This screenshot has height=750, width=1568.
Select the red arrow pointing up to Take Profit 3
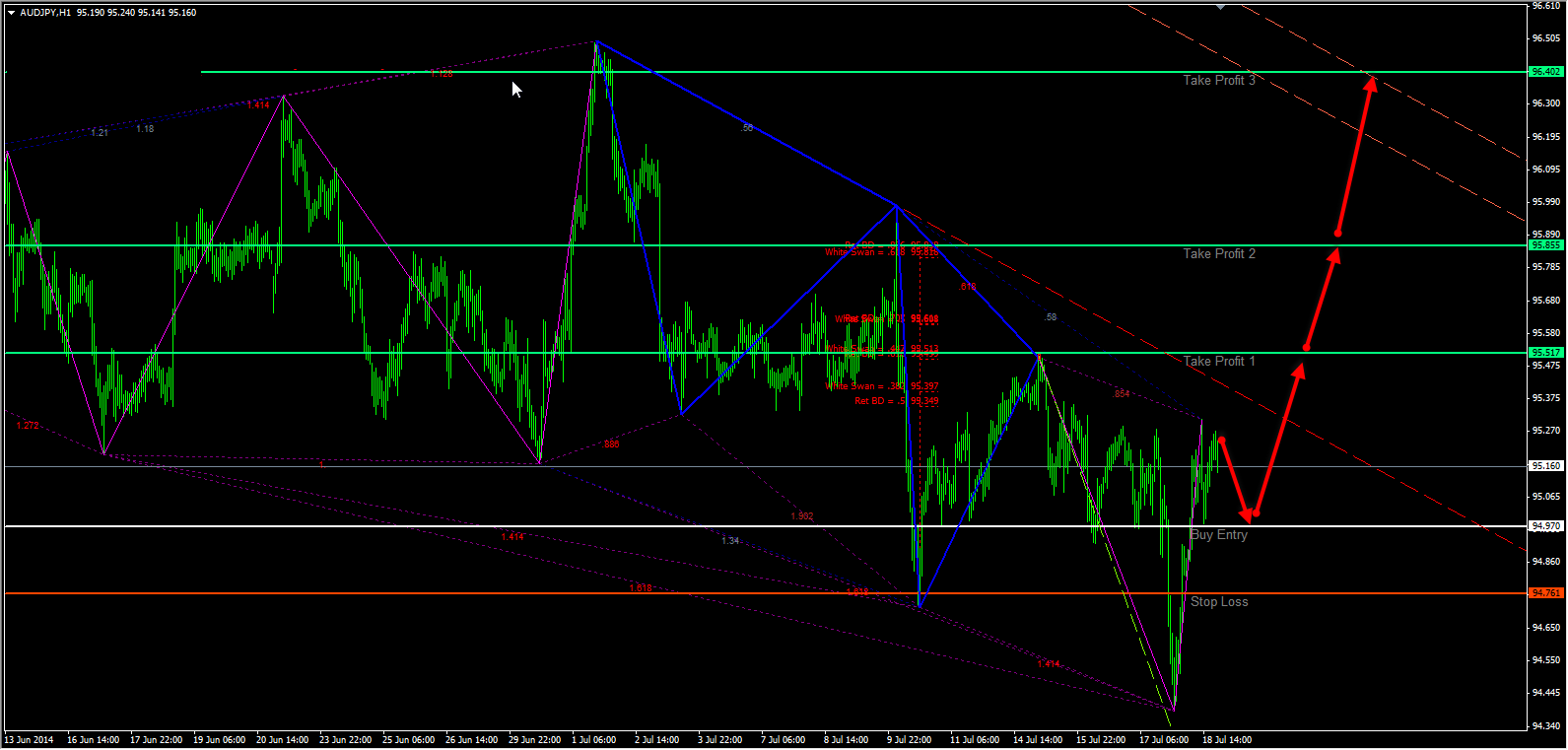click(x=1354, y=155)
